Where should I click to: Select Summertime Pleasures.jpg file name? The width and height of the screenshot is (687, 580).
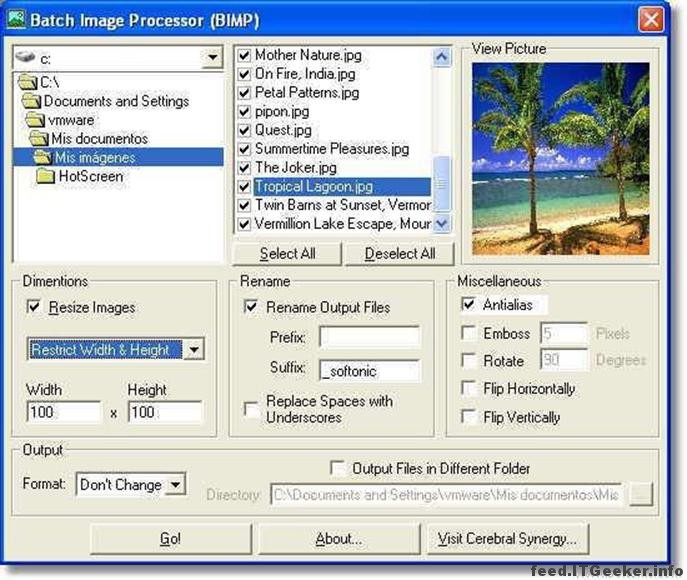(332, 149)
